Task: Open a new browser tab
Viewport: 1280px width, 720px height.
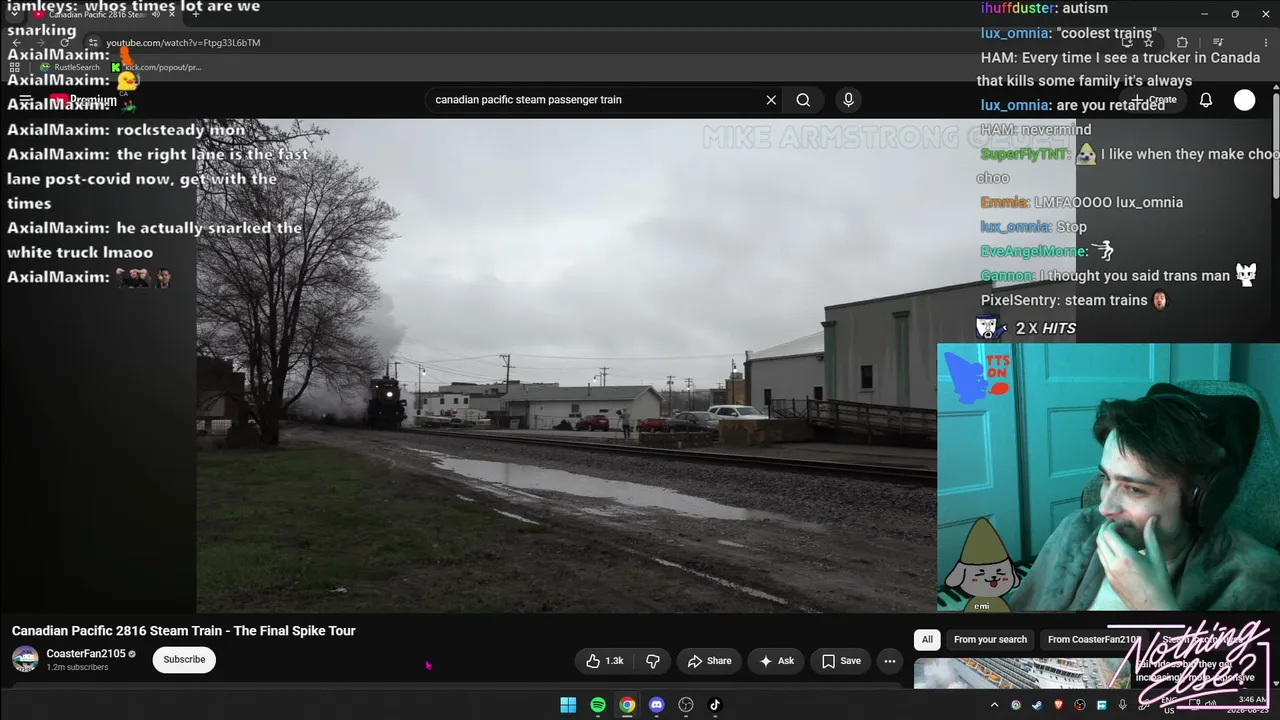Action: point(196,14)
